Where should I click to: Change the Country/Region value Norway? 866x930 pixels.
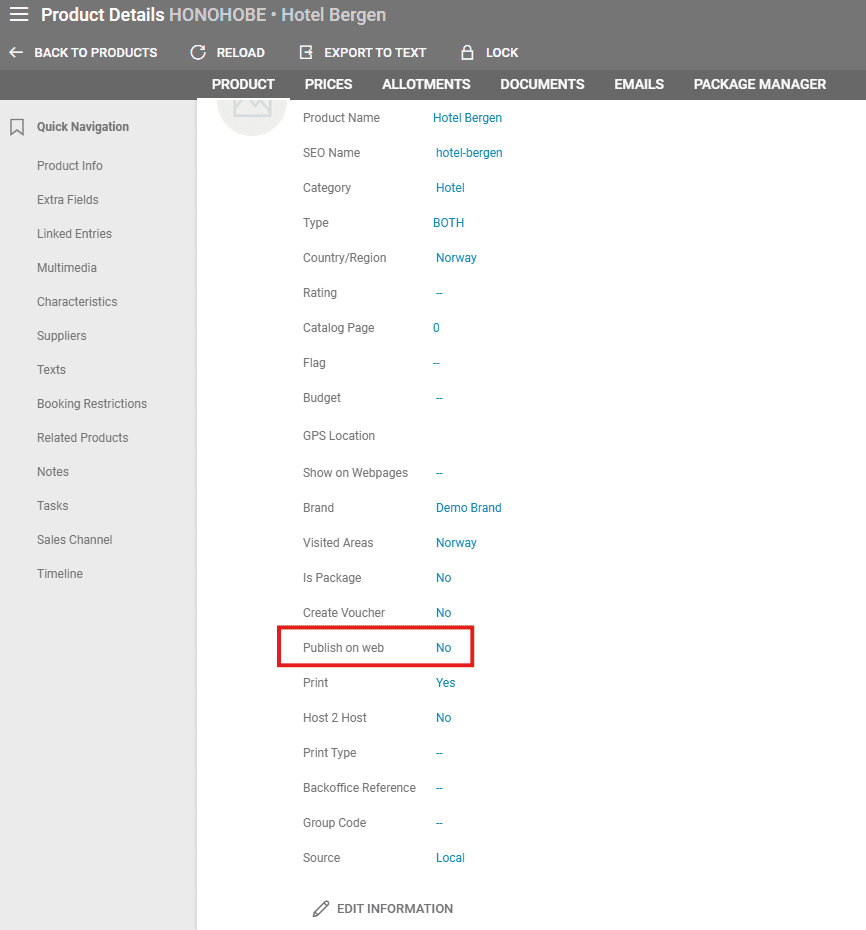point(456,258)
